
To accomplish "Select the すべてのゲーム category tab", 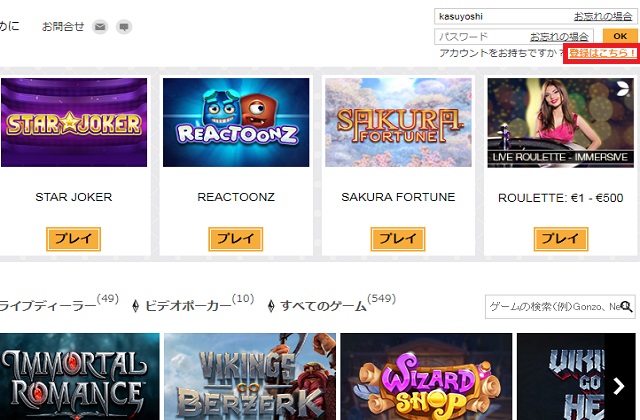I will coord(338,304).
